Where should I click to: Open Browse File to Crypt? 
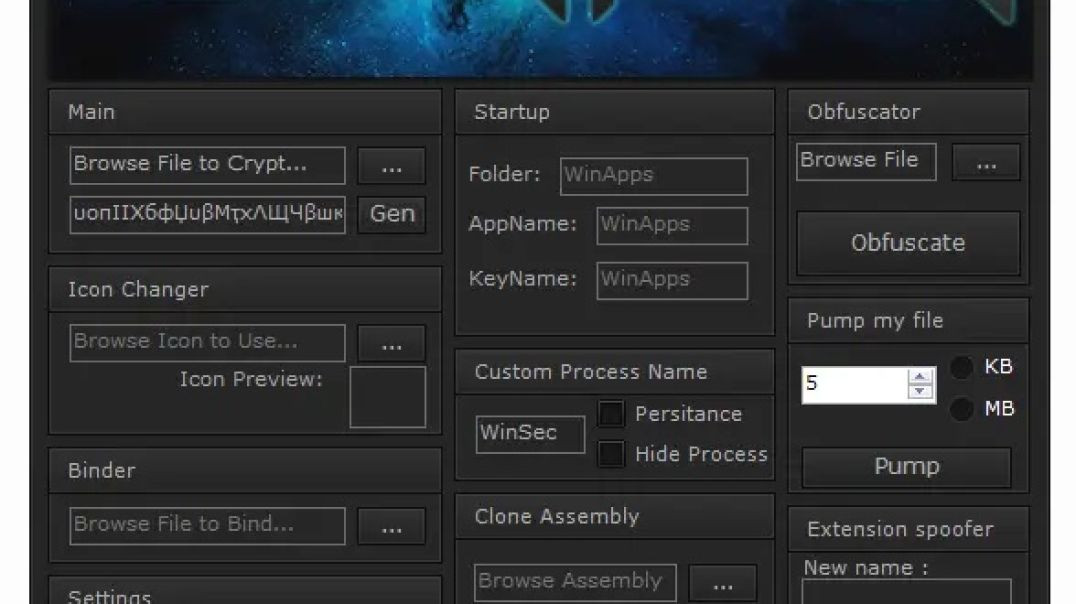tap(206, 164)
